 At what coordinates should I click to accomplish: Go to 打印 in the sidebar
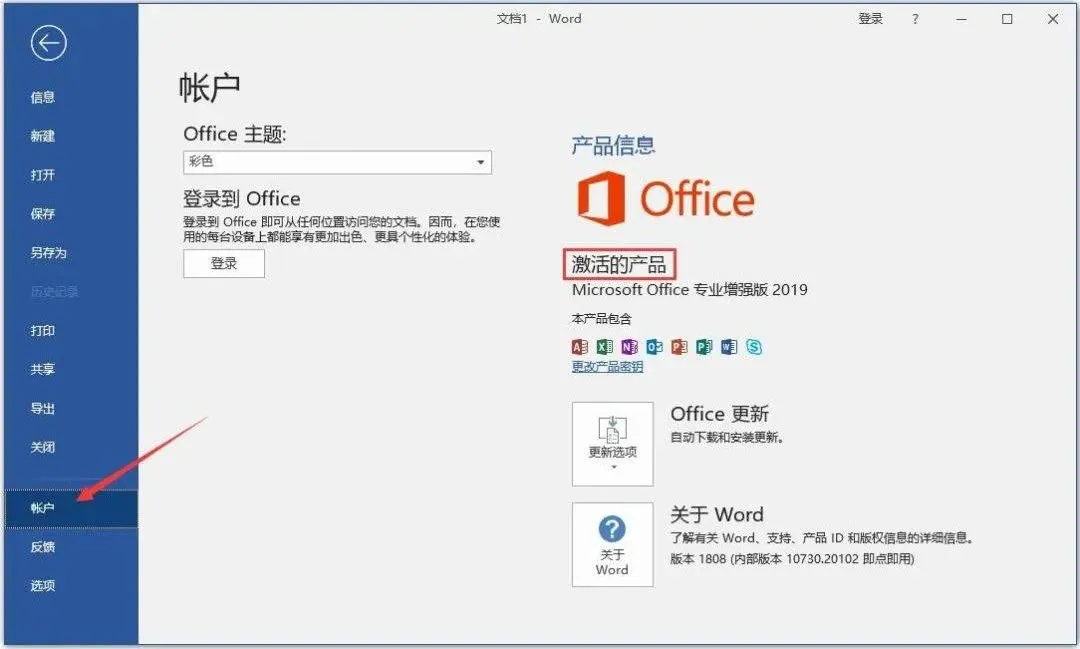(43, 331)
